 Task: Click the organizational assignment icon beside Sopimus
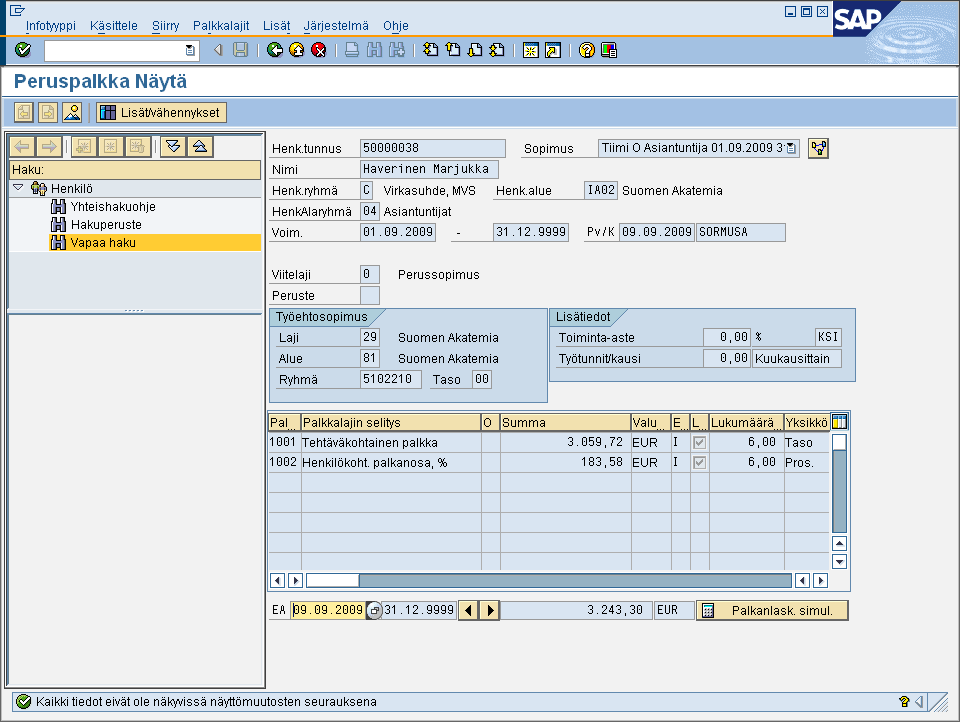point(819,148)
